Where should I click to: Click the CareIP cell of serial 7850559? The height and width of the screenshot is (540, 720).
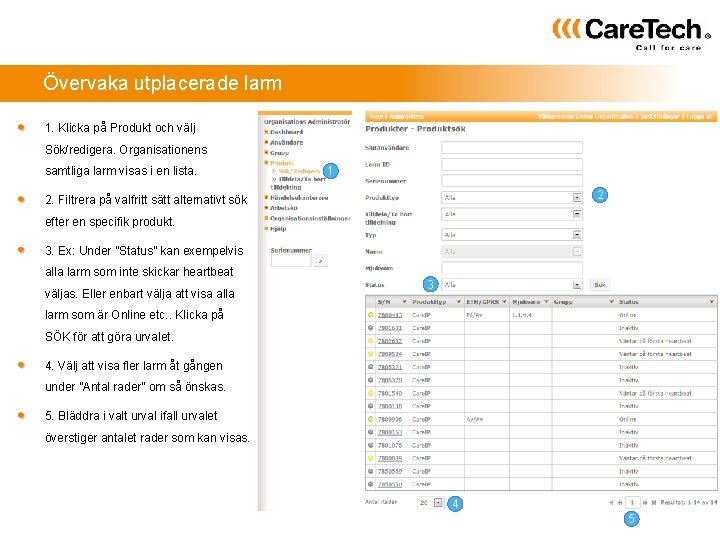pos(421,471)
